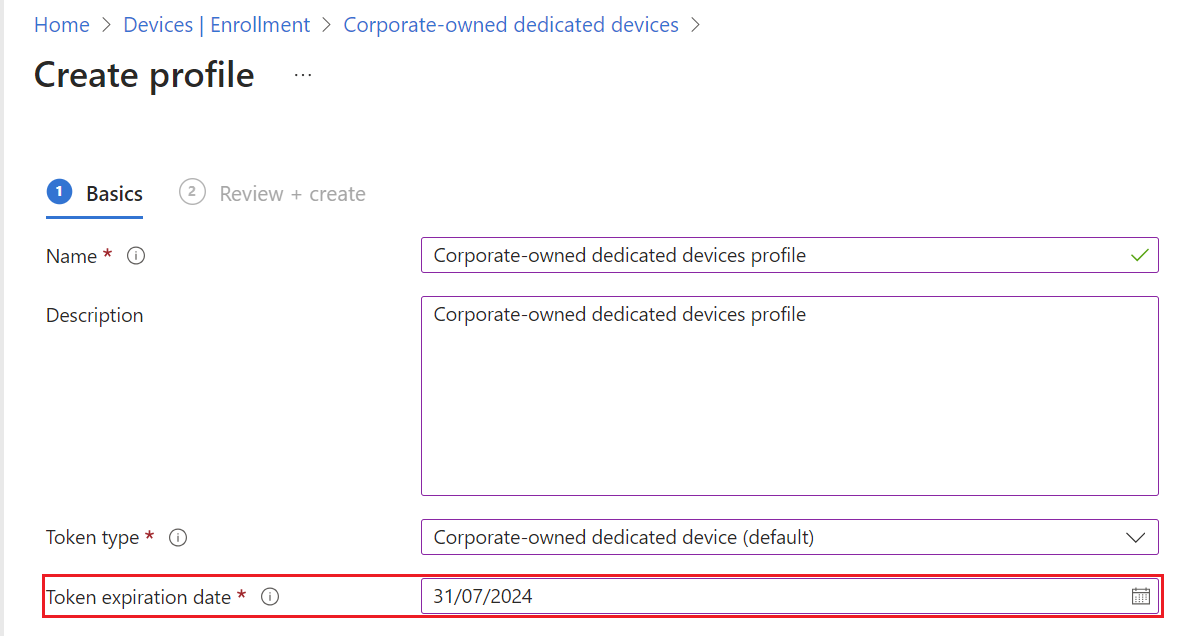Click the green checkmark in the Name field
Screen dimensions: 1185x636
pos(1139,255)
